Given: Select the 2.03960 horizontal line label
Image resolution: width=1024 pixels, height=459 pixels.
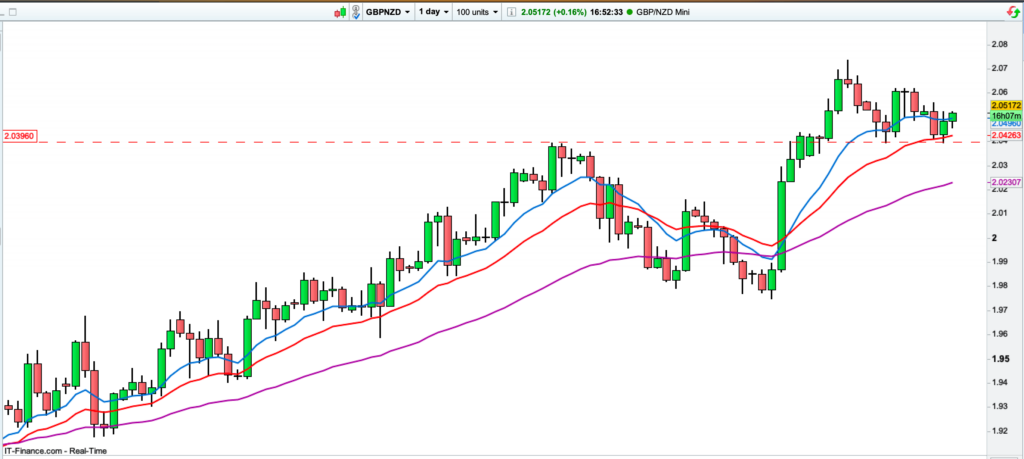Looking at the screenshot, I should click(20, 136).
